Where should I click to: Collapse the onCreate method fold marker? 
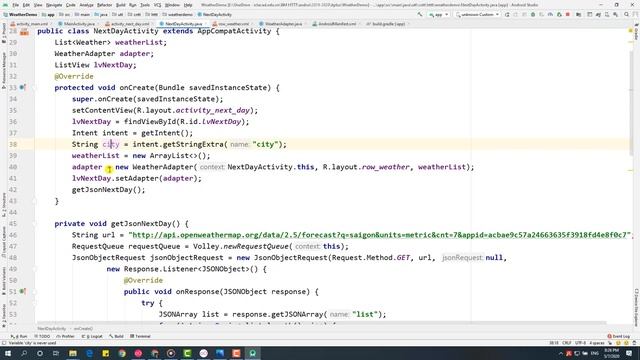35,87
